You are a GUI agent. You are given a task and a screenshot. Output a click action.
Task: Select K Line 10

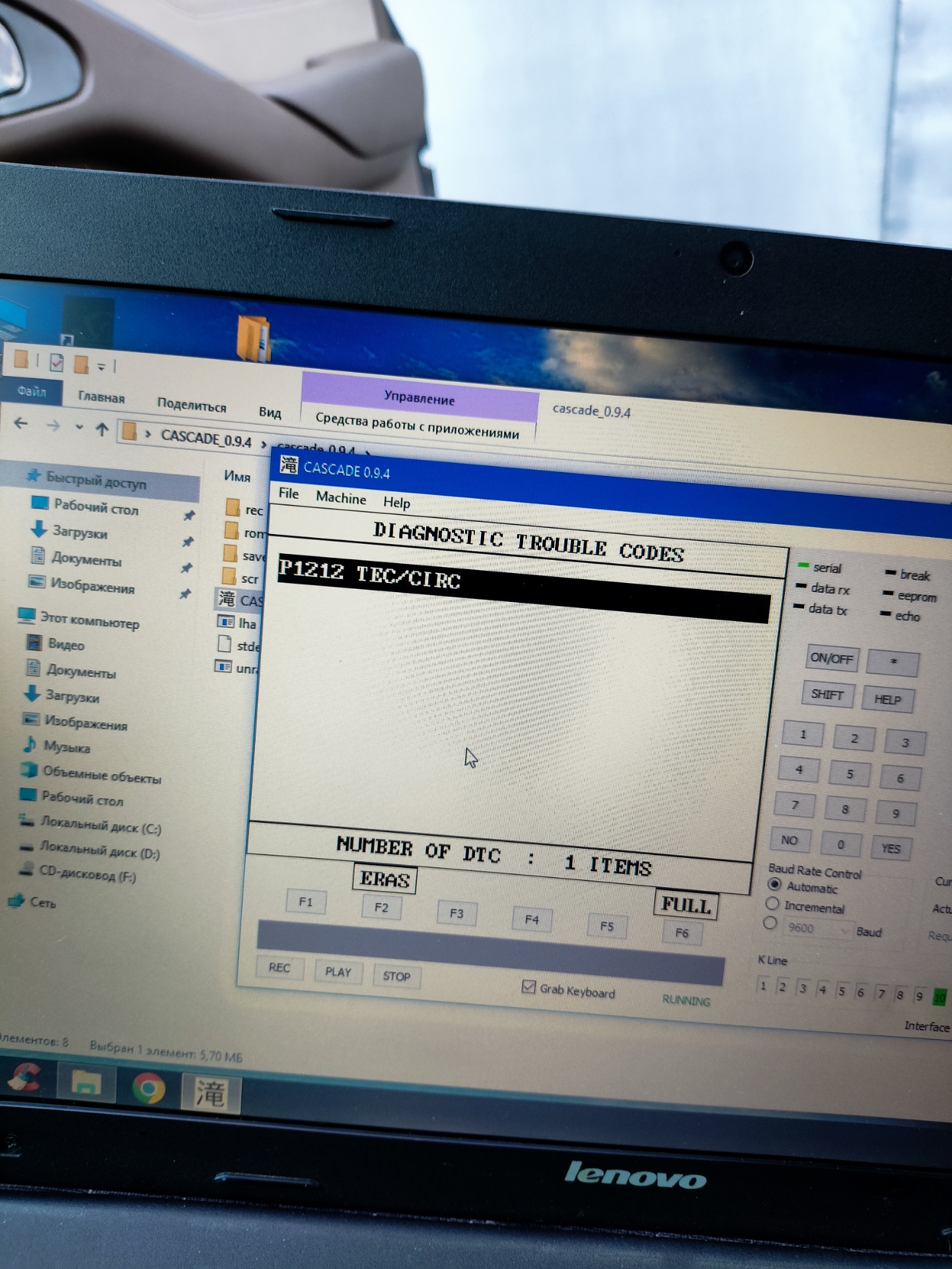pyautogui.click(x=939, y=997)
